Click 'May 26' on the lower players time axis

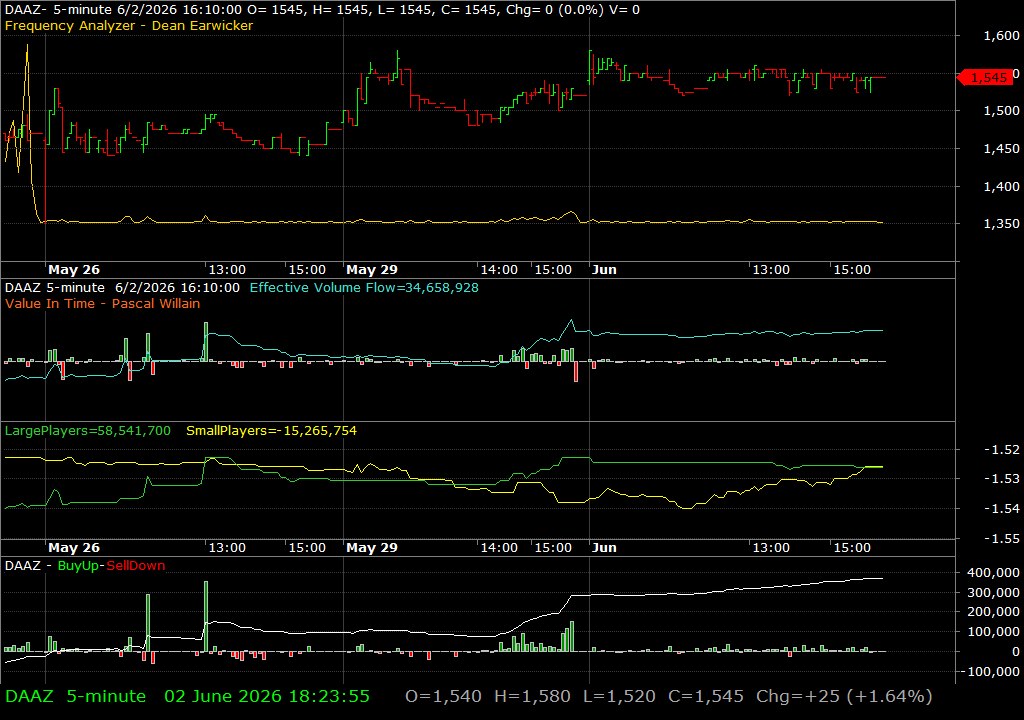pyautogui.click(x=74, y=548)
